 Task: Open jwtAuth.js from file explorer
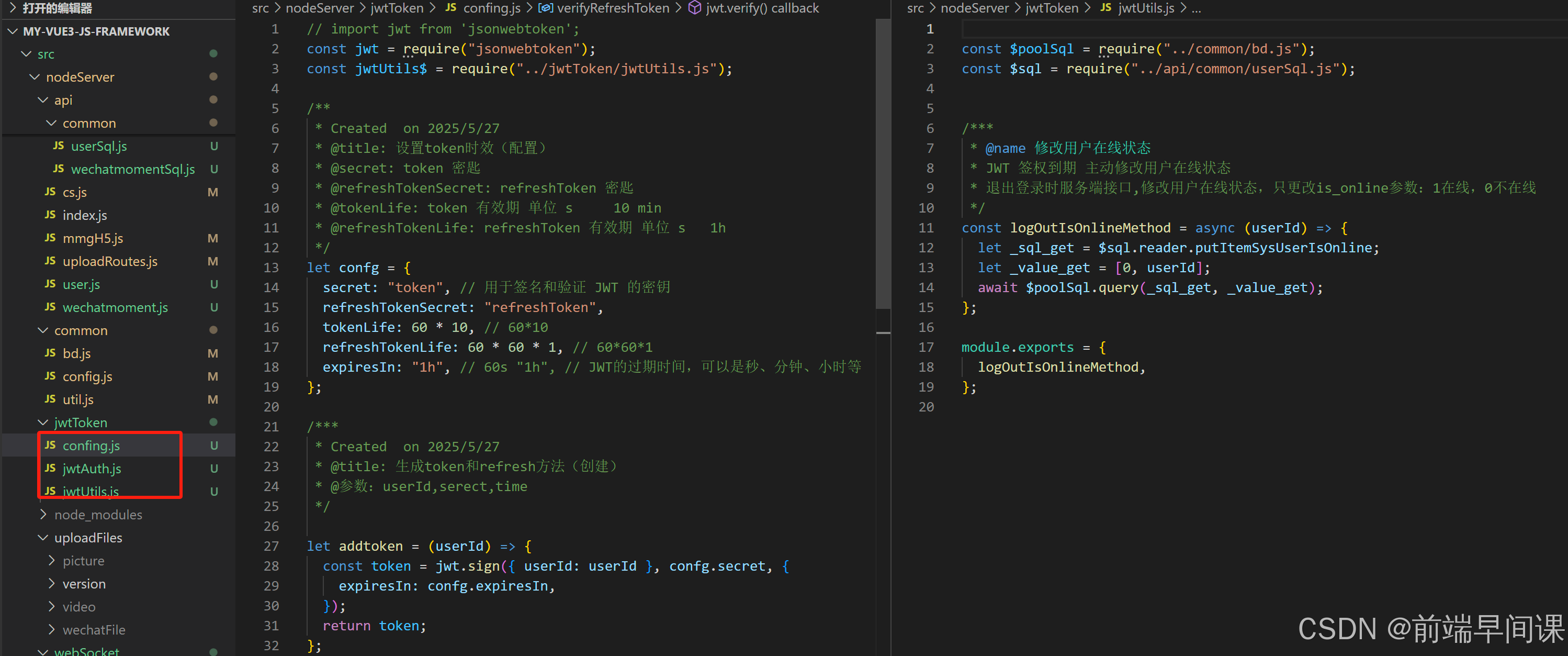click(92, 469)
